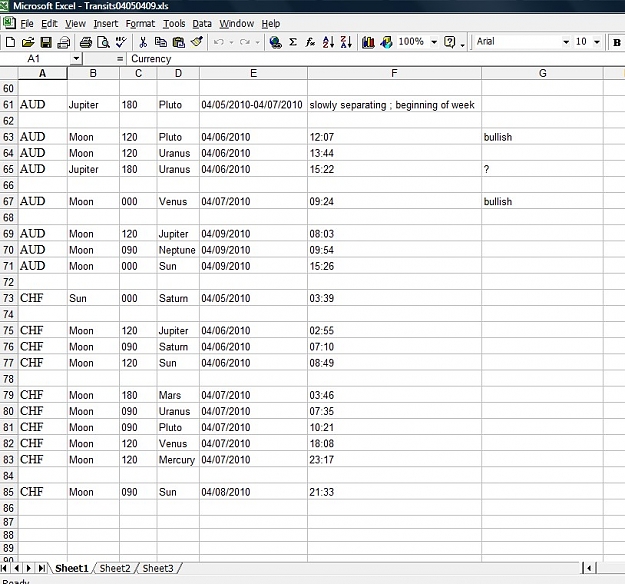Select the '04/05/2010-04/07/2010' date range cell
The image size is (625, 584).
(x=254, y=105)
